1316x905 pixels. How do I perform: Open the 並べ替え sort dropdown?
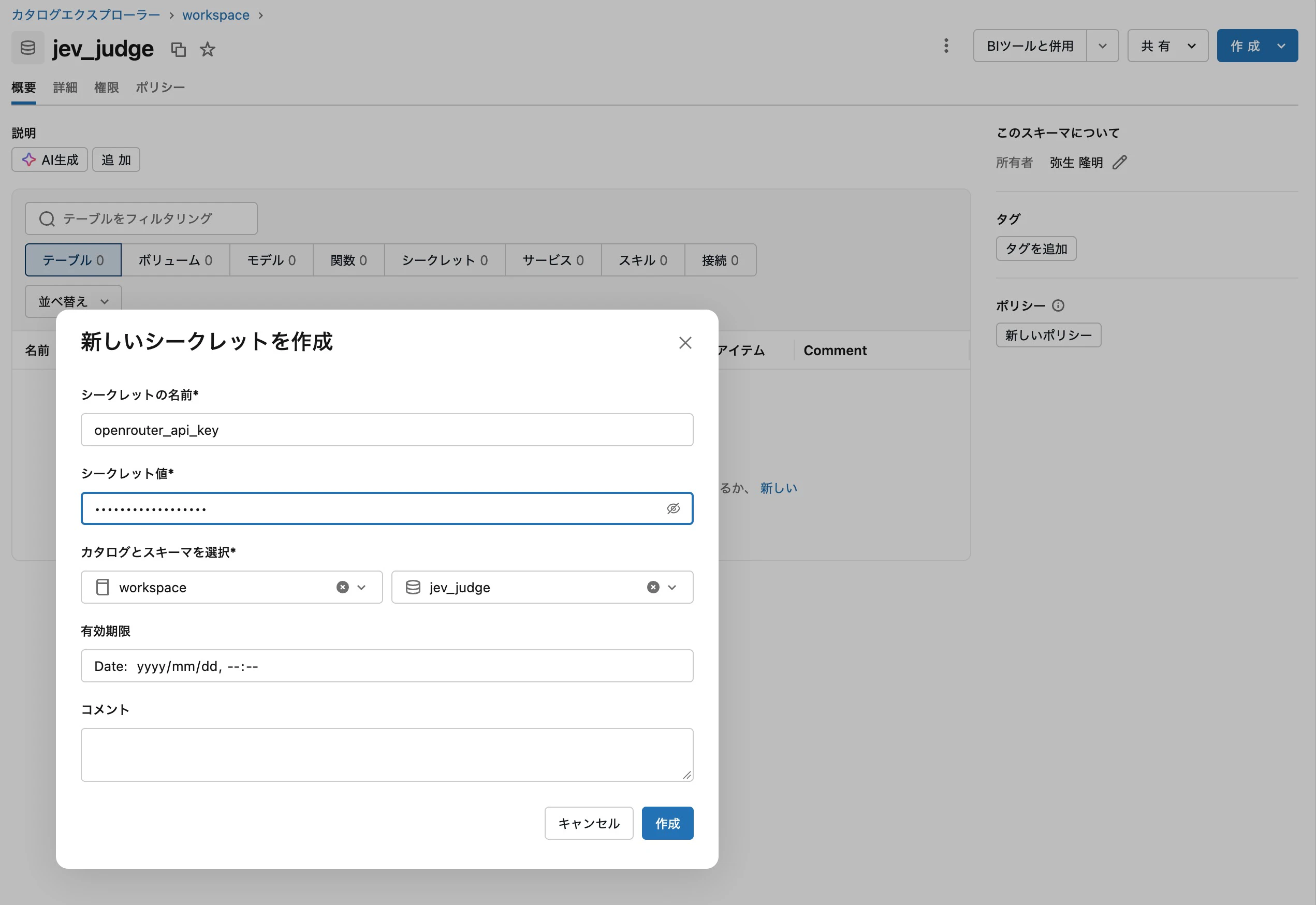pyautogui.click(x=73, y=301)
